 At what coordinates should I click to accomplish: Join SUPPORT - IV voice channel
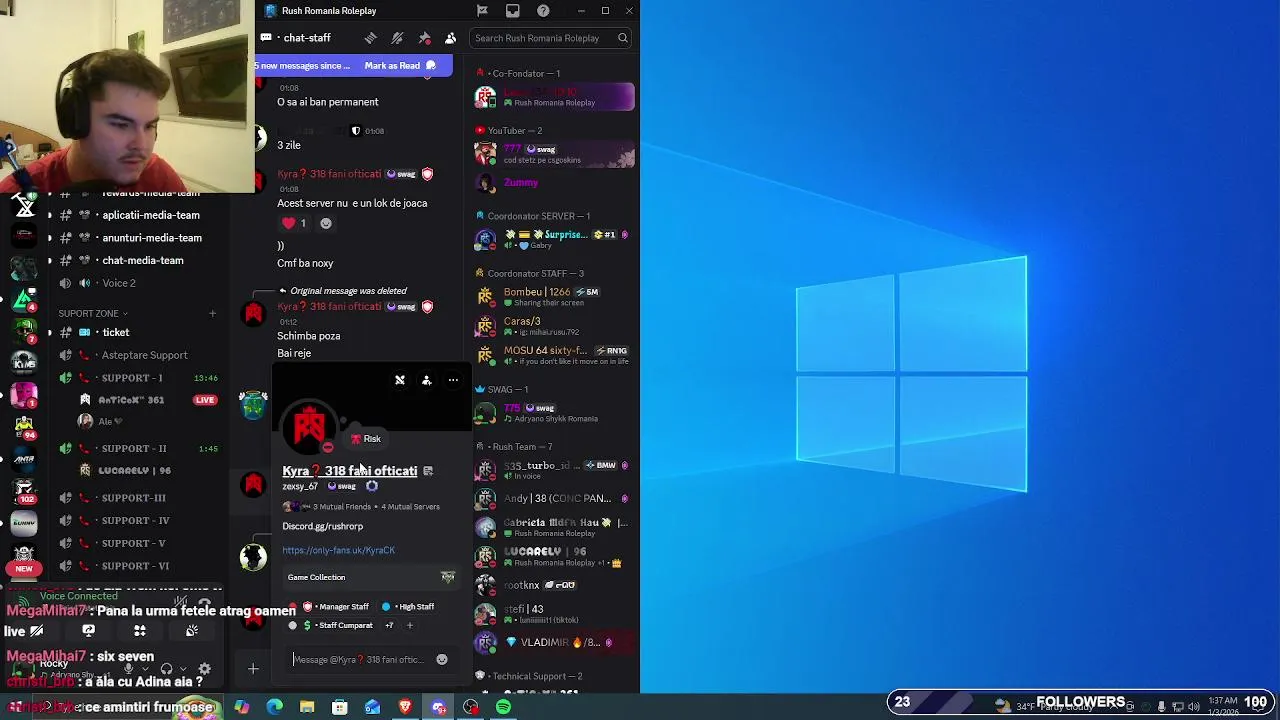pyautogui.click(x=138, y=521)
